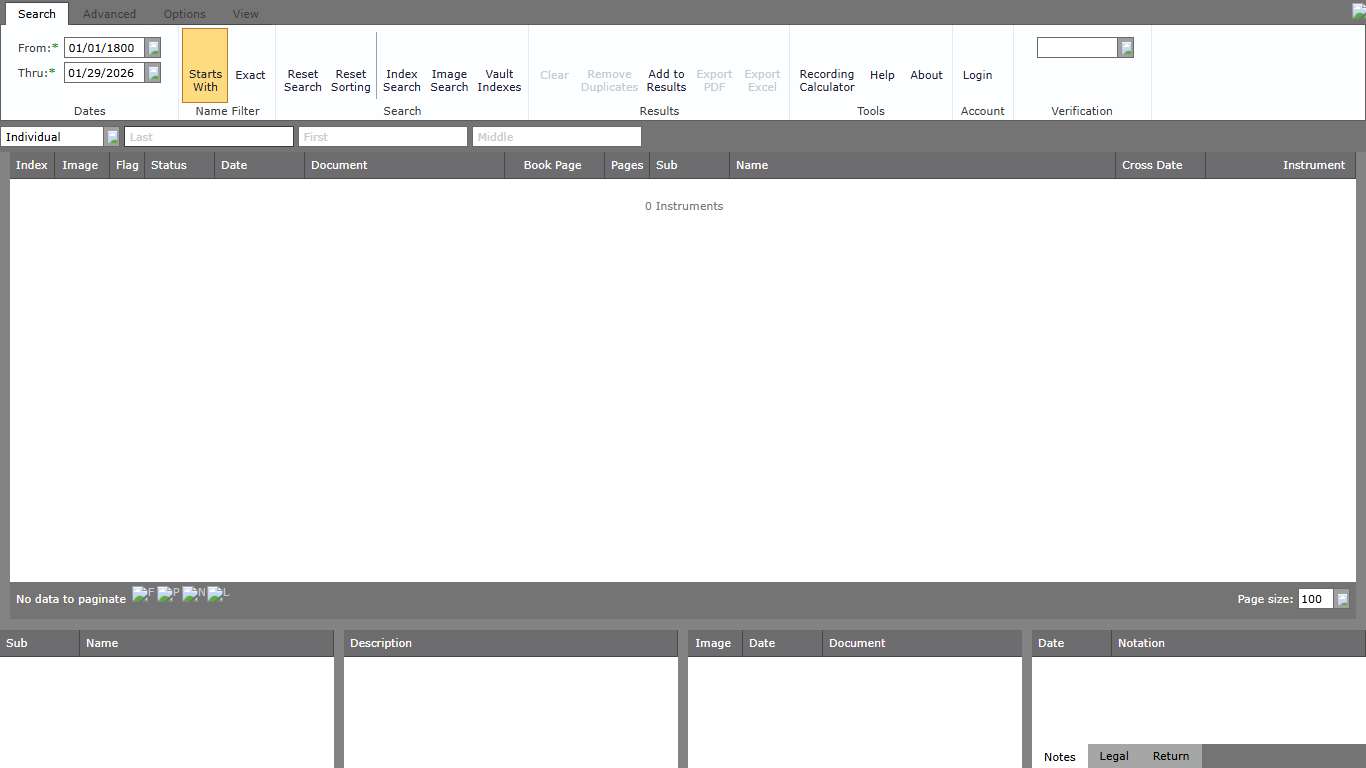Screen dimensions: 1366x768
Task: Open the Verification dropdown arrow
Action: pyautogui.click(x=1125, y=48)
